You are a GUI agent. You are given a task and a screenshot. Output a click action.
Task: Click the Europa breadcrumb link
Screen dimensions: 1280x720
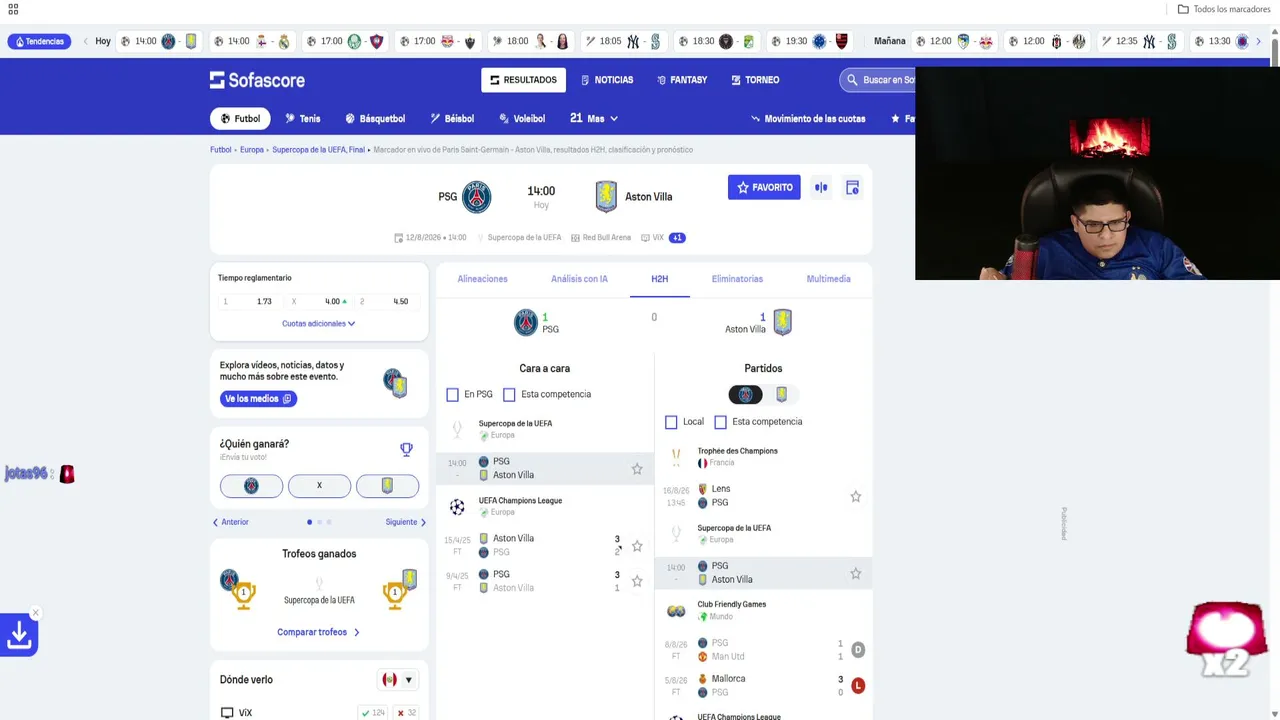[252, 150]
